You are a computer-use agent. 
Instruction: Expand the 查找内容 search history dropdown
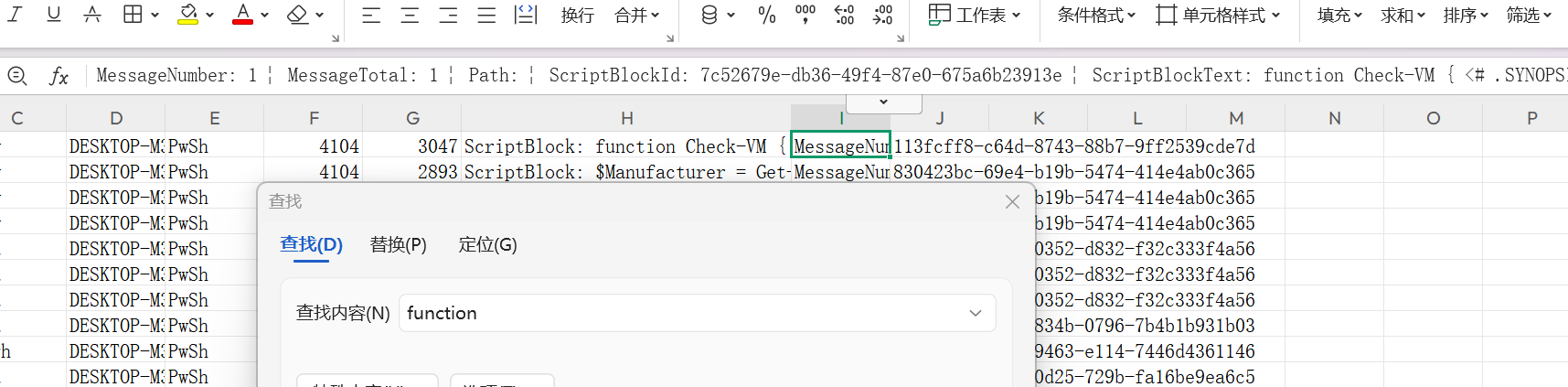coord(976,313)
